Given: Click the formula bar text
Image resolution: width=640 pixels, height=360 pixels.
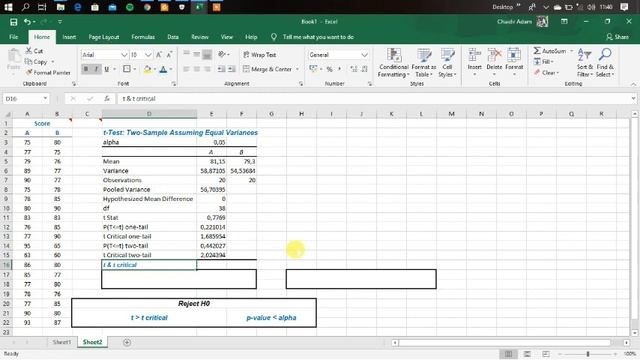Looking at the screenshot, I should pyautogui.click(x=139, y=99).
